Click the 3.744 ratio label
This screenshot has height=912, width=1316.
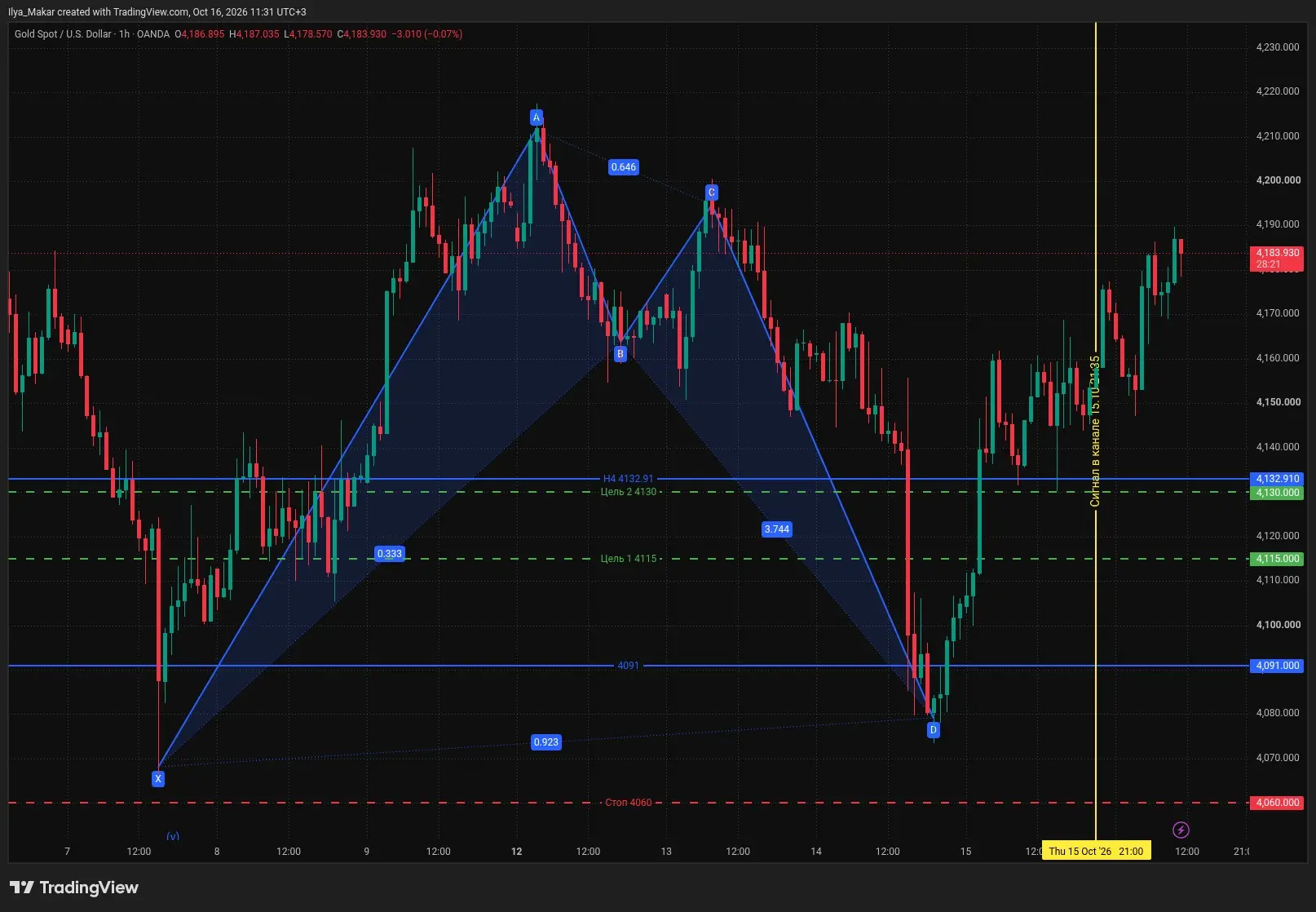pyautogui.click(x=777, y=529)
